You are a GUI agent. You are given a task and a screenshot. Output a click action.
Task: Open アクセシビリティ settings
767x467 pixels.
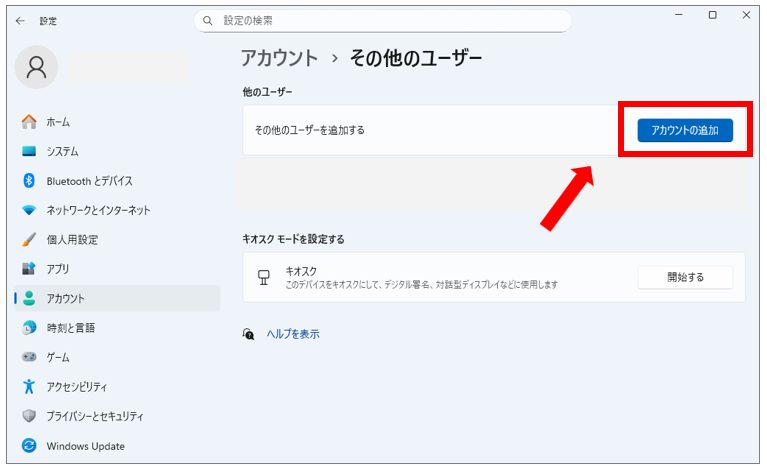tap(117, 387)
